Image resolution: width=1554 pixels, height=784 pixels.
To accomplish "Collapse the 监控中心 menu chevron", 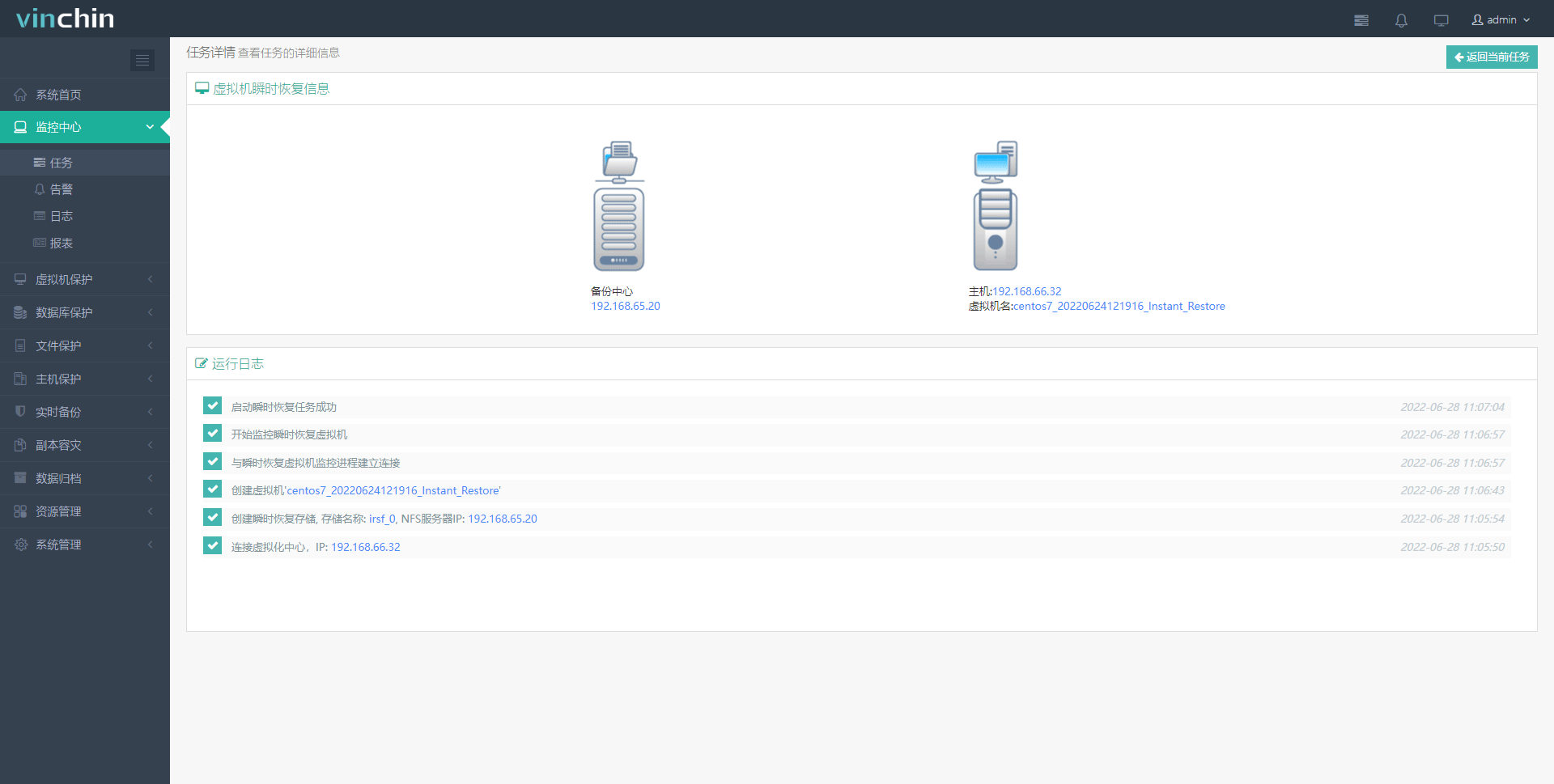I will [150, 127].
